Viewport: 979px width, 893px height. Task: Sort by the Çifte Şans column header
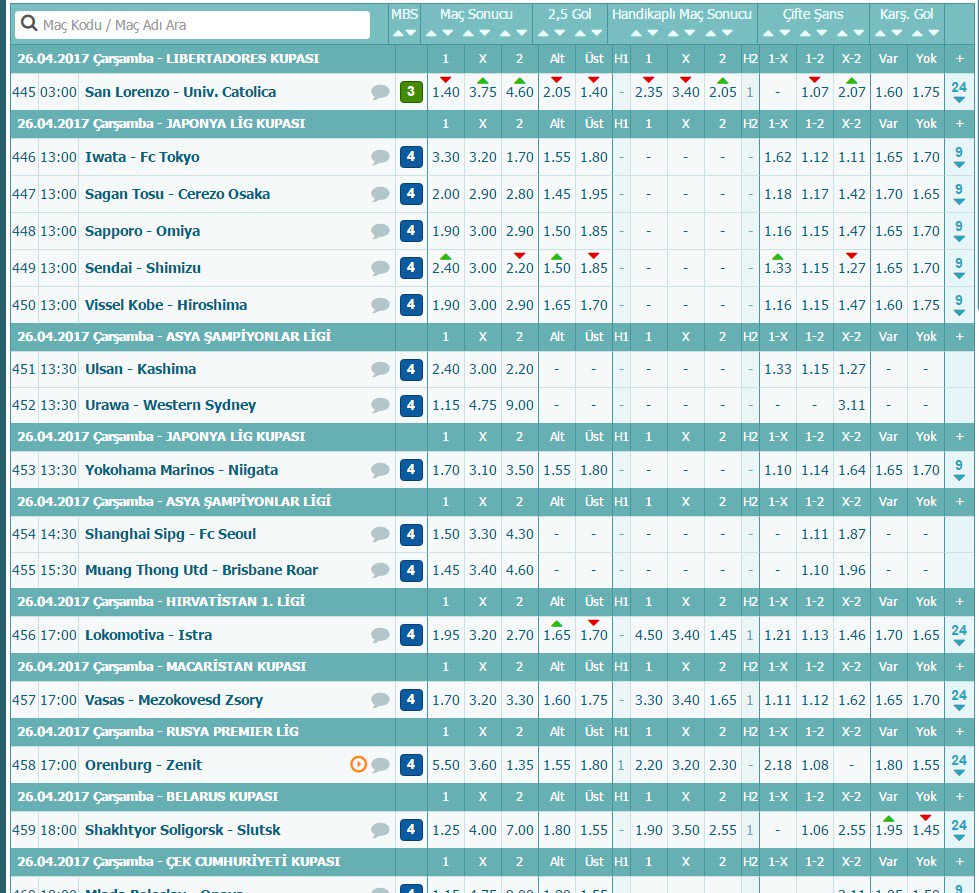pos(813,14)
